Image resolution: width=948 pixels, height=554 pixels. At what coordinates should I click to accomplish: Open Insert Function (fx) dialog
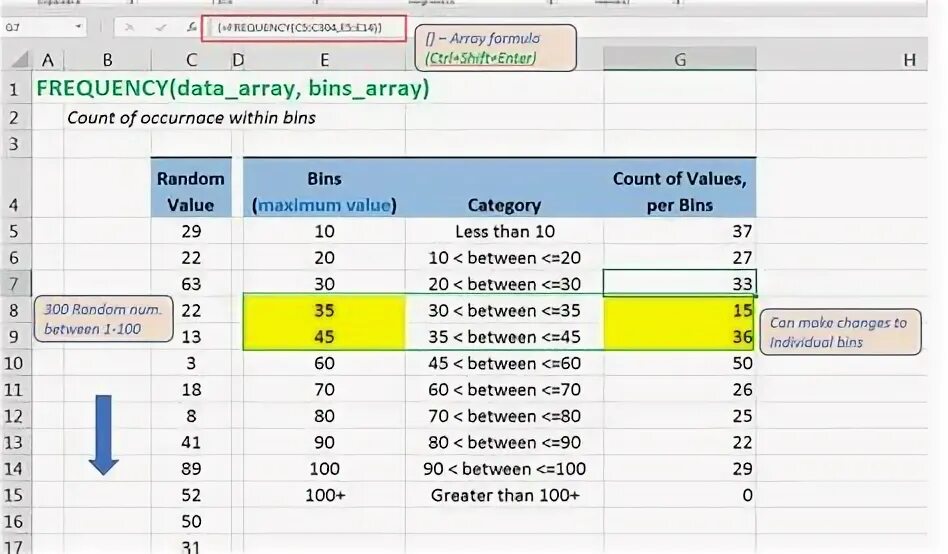[x=191, y=27]
